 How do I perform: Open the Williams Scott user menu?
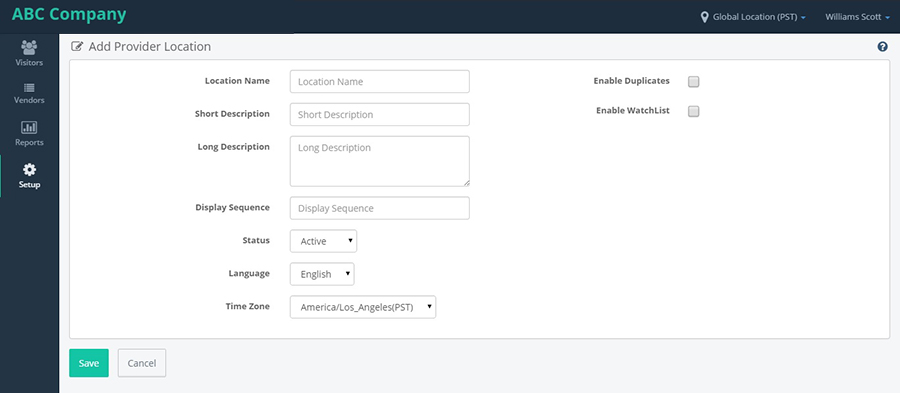coord(858,17)
